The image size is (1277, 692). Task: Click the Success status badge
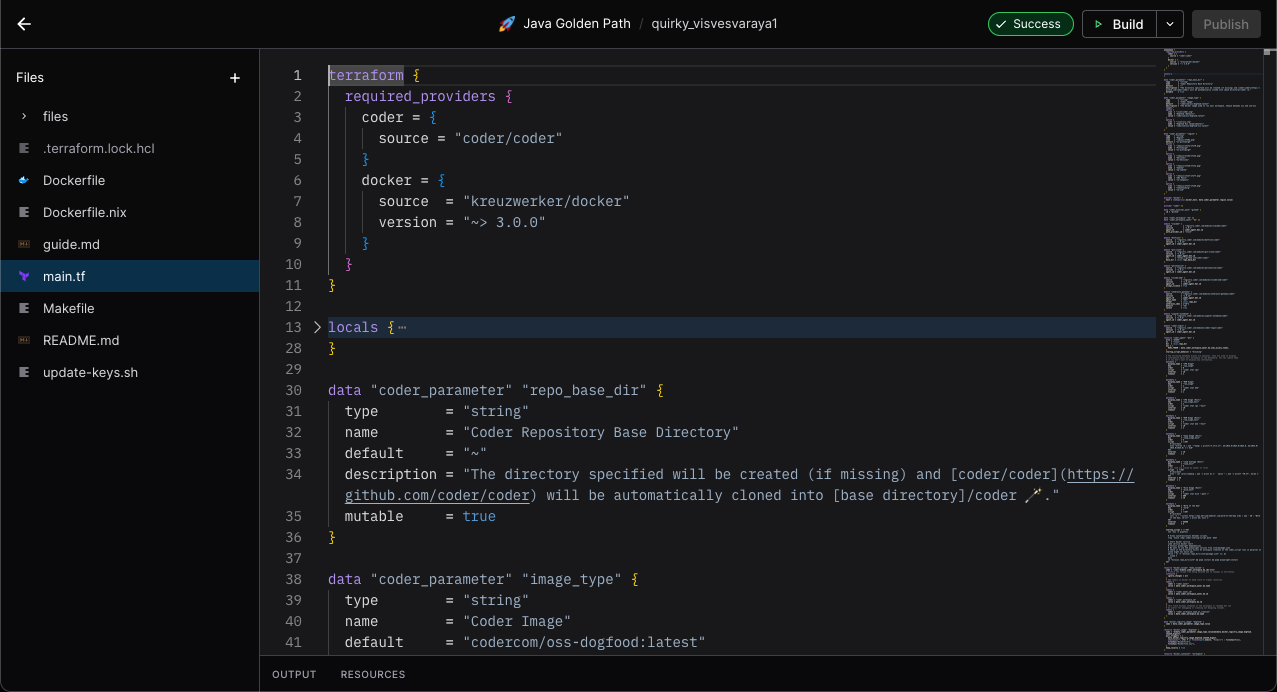[x=1030, y=23]
